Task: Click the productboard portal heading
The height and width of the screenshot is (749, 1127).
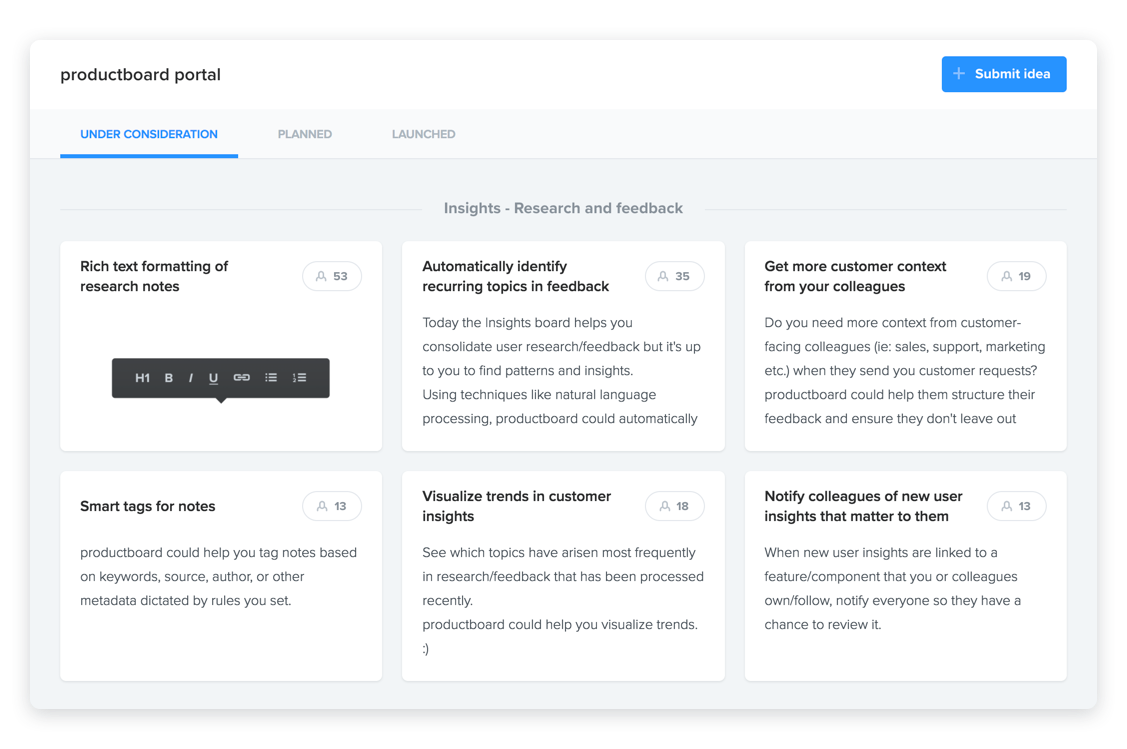Action: [x=140, y=75]
